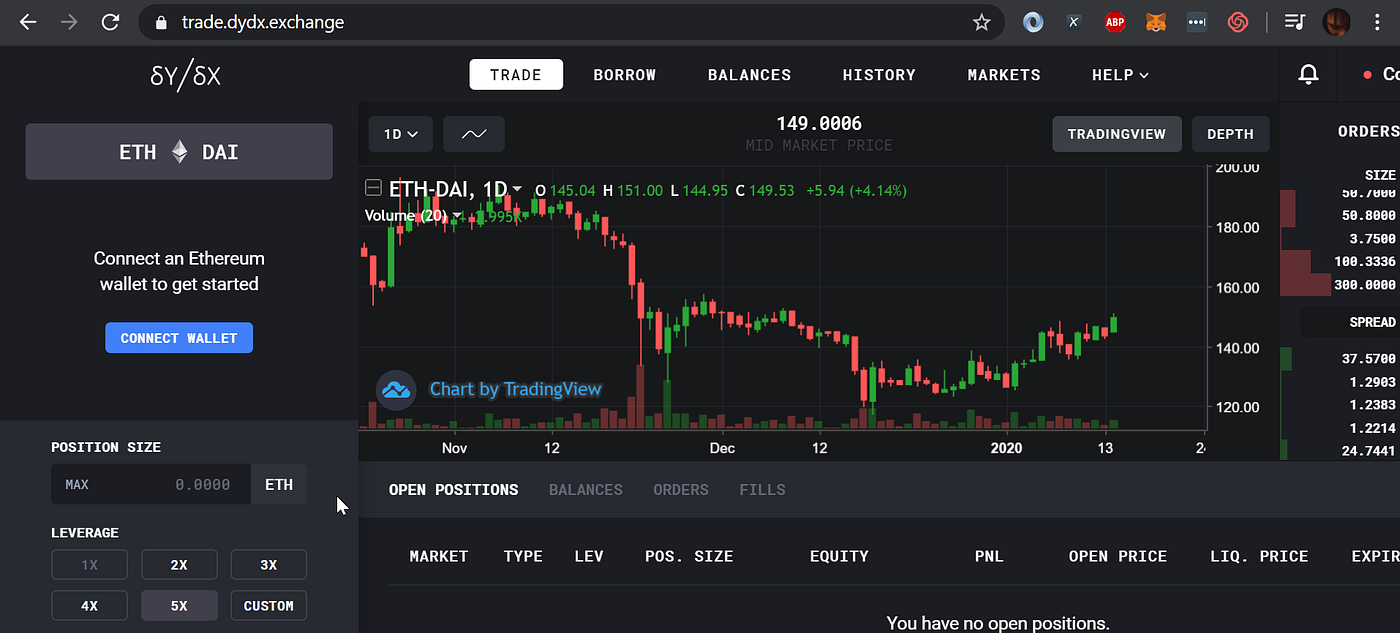Screen dimensions: 1400x633
Task: Click the EQUITY column header
Action: click(x=839, y=556)
